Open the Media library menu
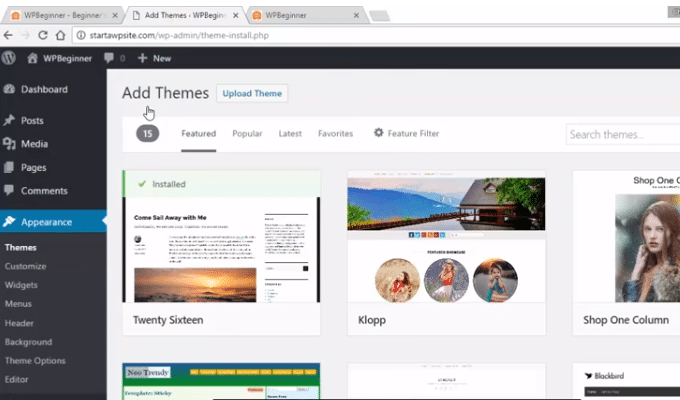 coord(10,144)
